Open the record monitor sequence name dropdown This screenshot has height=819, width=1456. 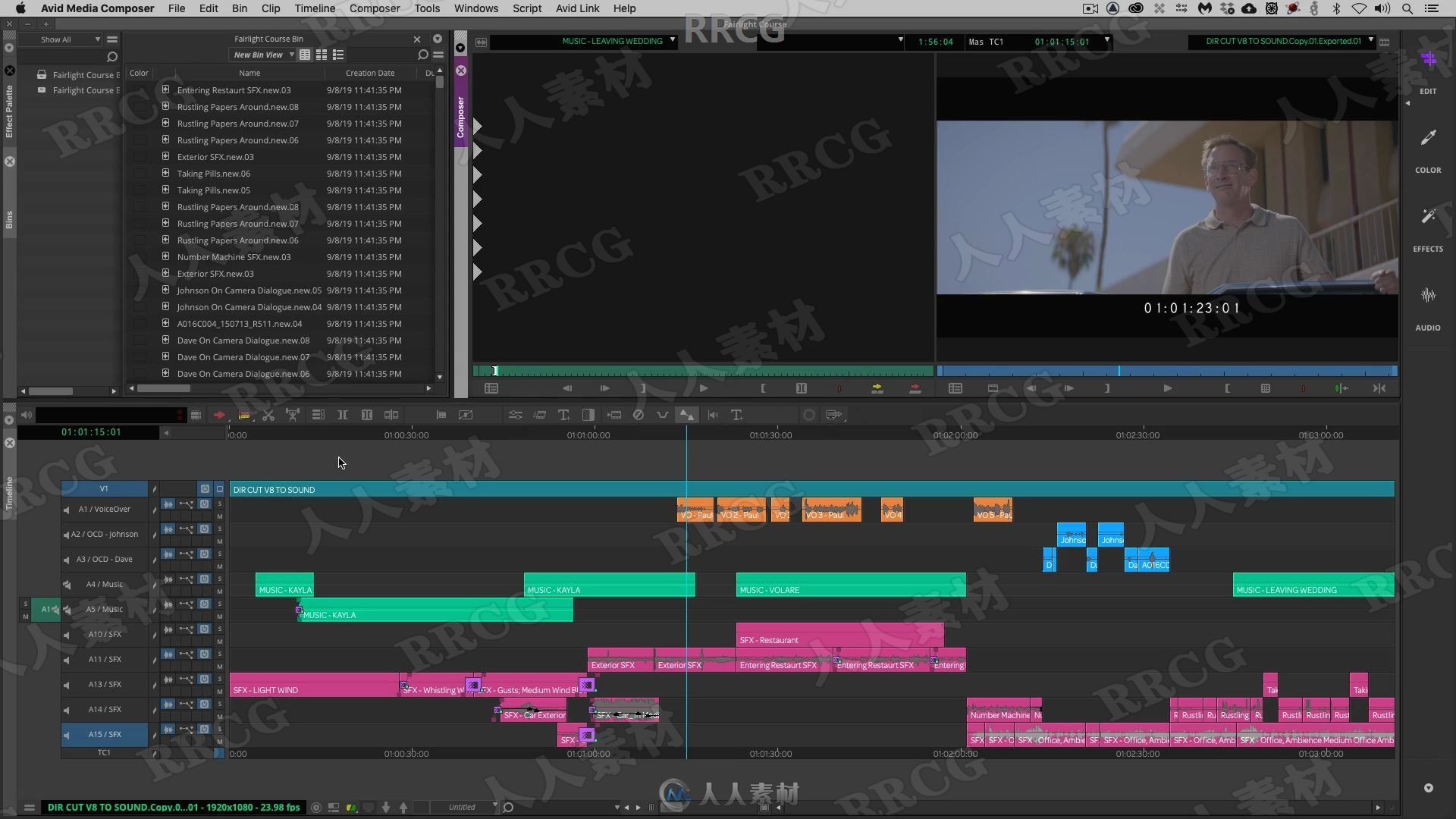1371,41
